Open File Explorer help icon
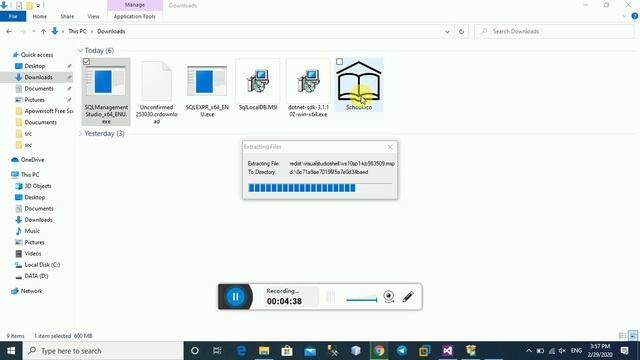 click(635, 16)
